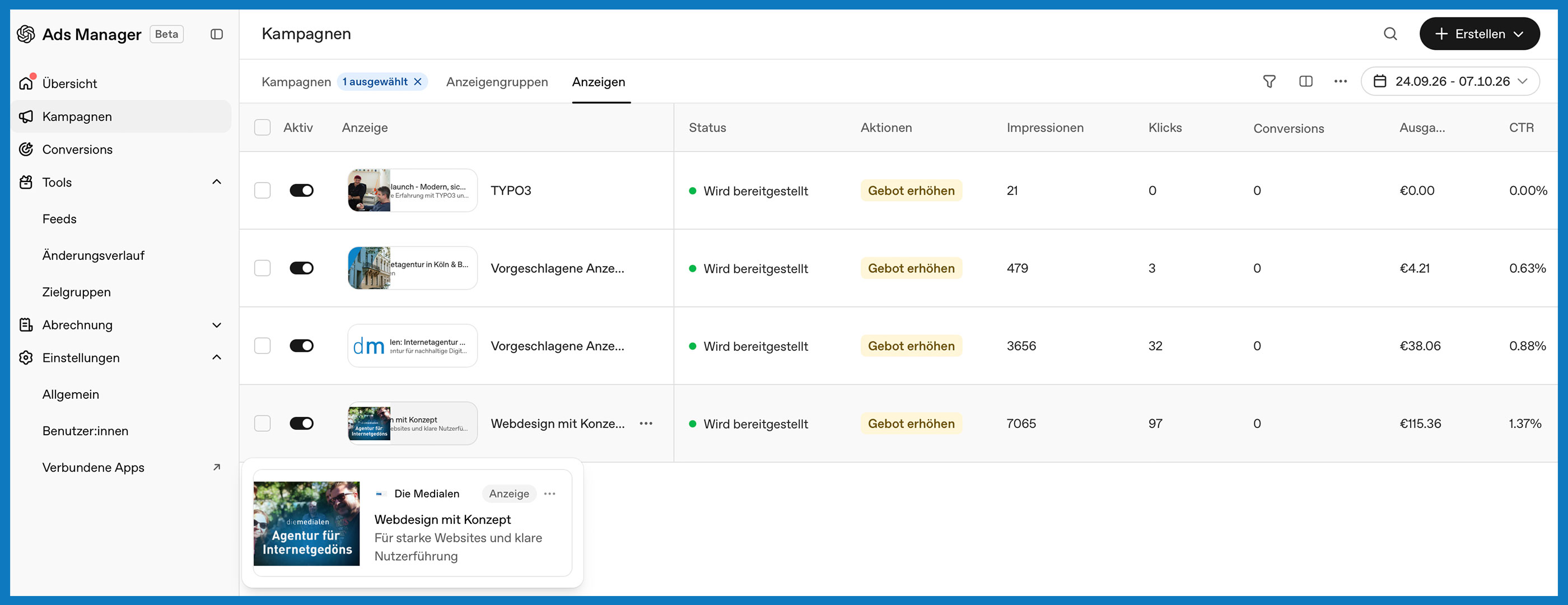Collapse the Tools section chevron
This screenshot has height=605, width=1568.
point(217,182)
